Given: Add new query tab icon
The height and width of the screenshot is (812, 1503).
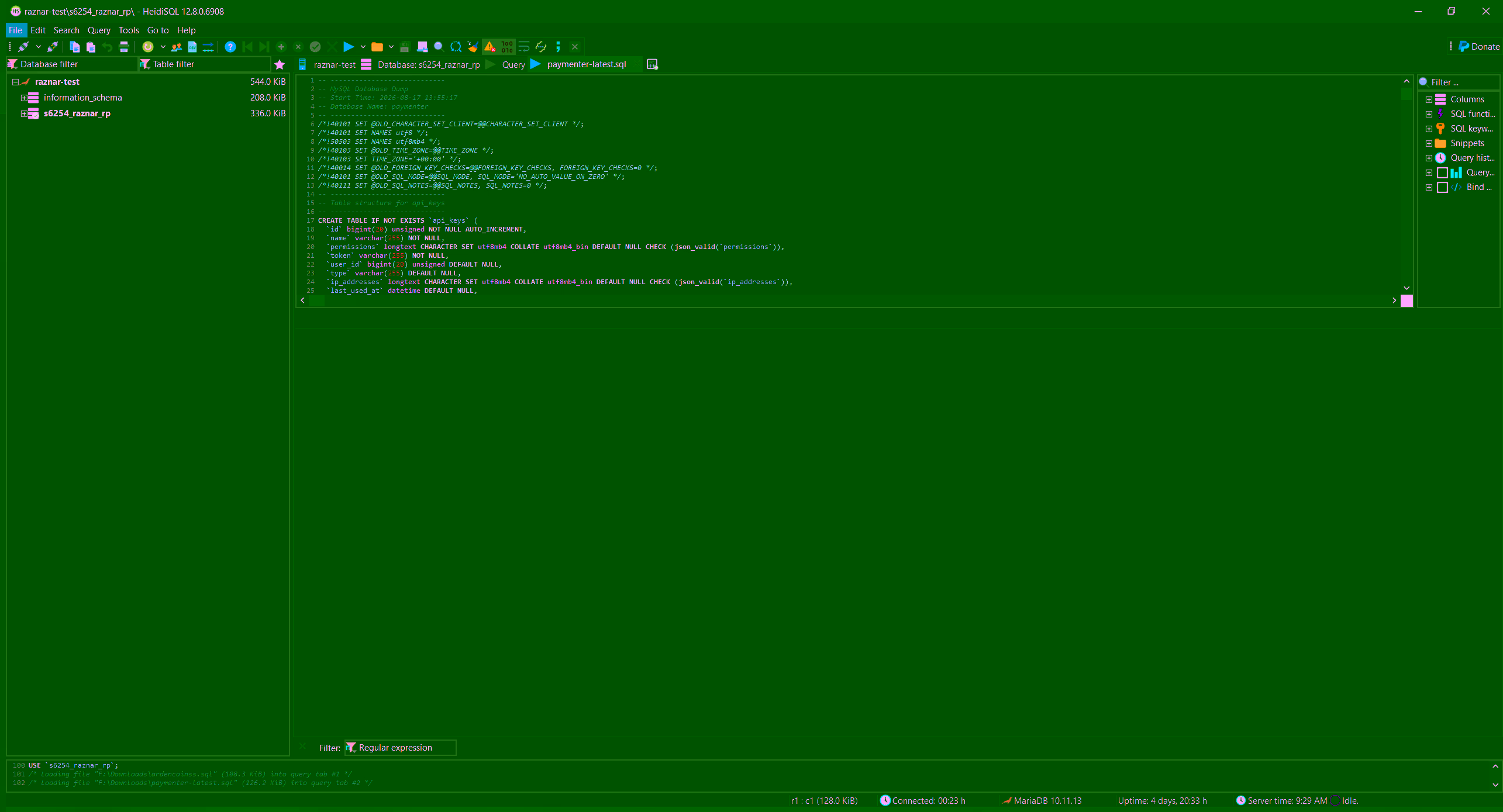Looking at the screenshot, I should click(652, 64).
